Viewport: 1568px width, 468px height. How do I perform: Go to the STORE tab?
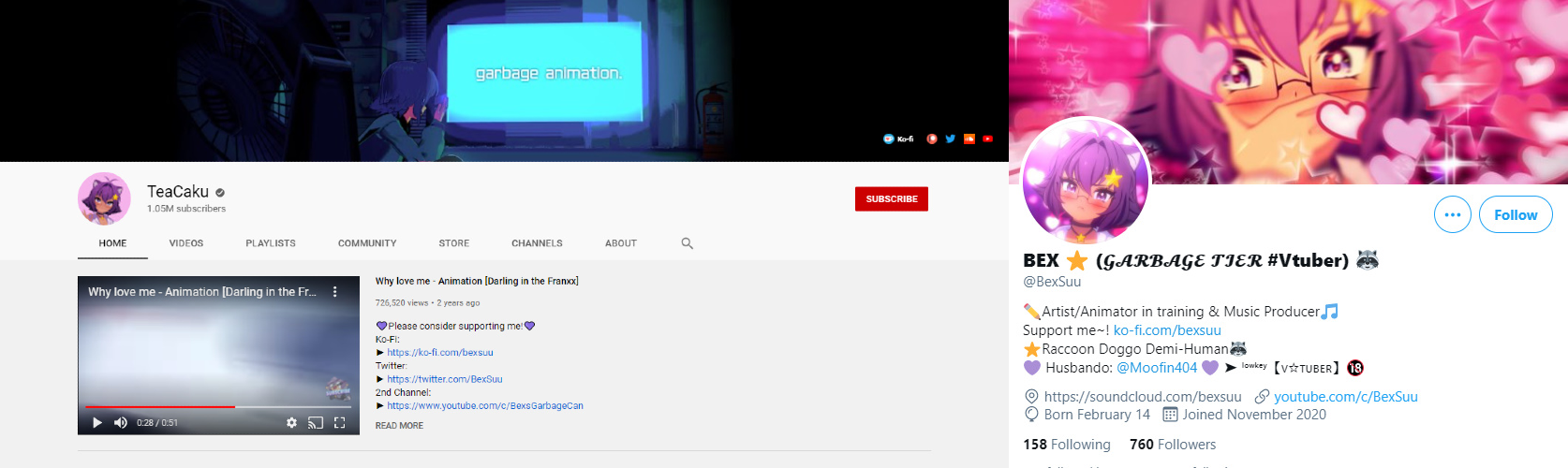454,243
